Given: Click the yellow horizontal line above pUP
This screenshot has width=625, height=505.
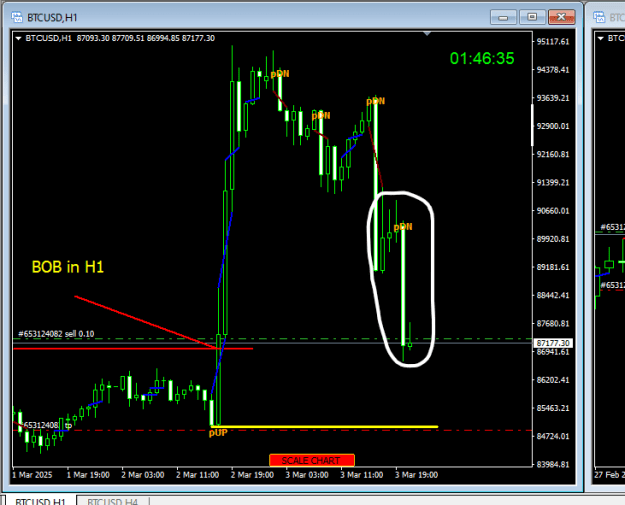Looking at the screenshot, I should (x=324, y=427).
